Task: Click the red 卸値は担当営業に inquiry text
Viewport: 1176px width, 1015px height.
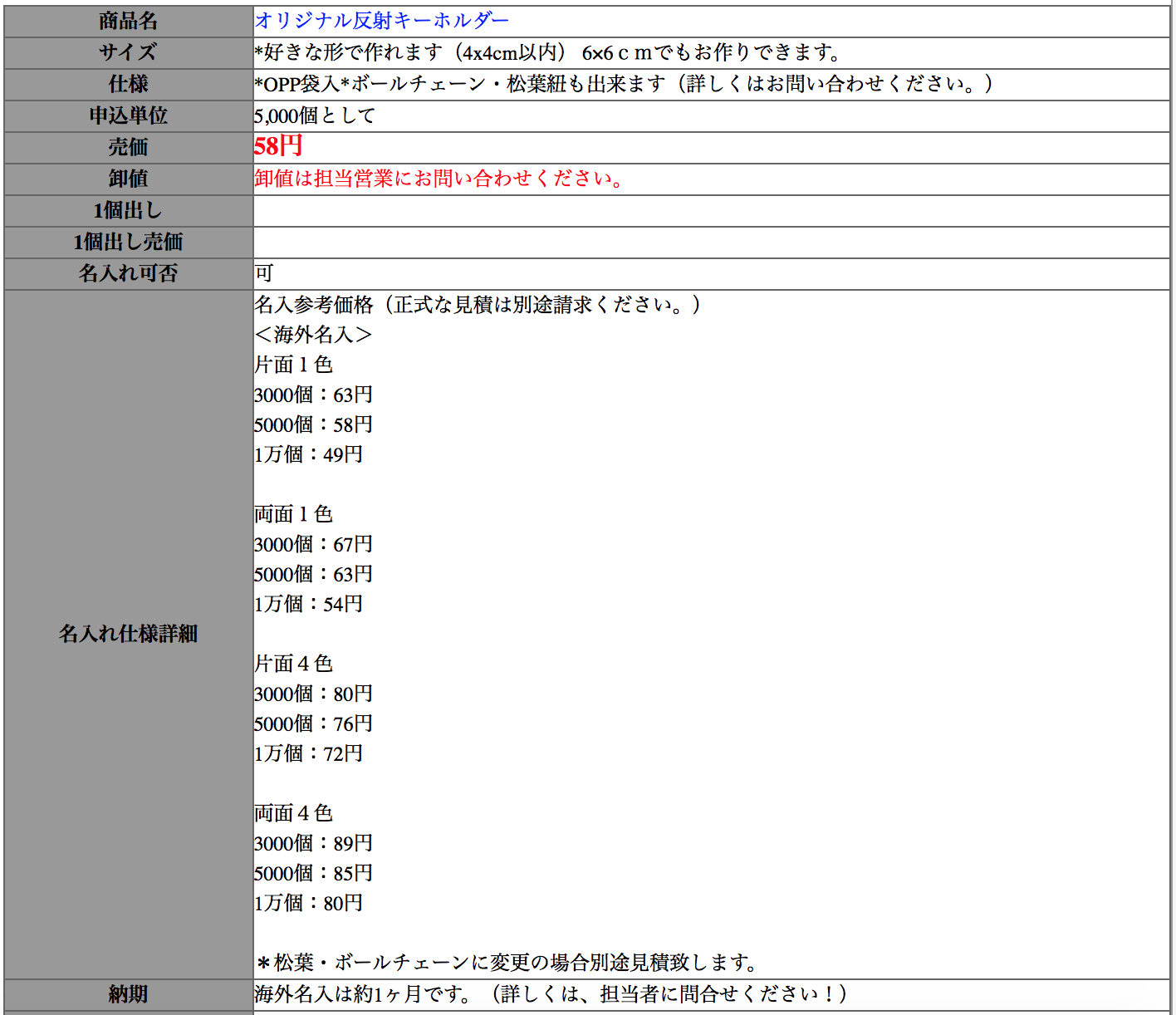Action: pos(440,179)
